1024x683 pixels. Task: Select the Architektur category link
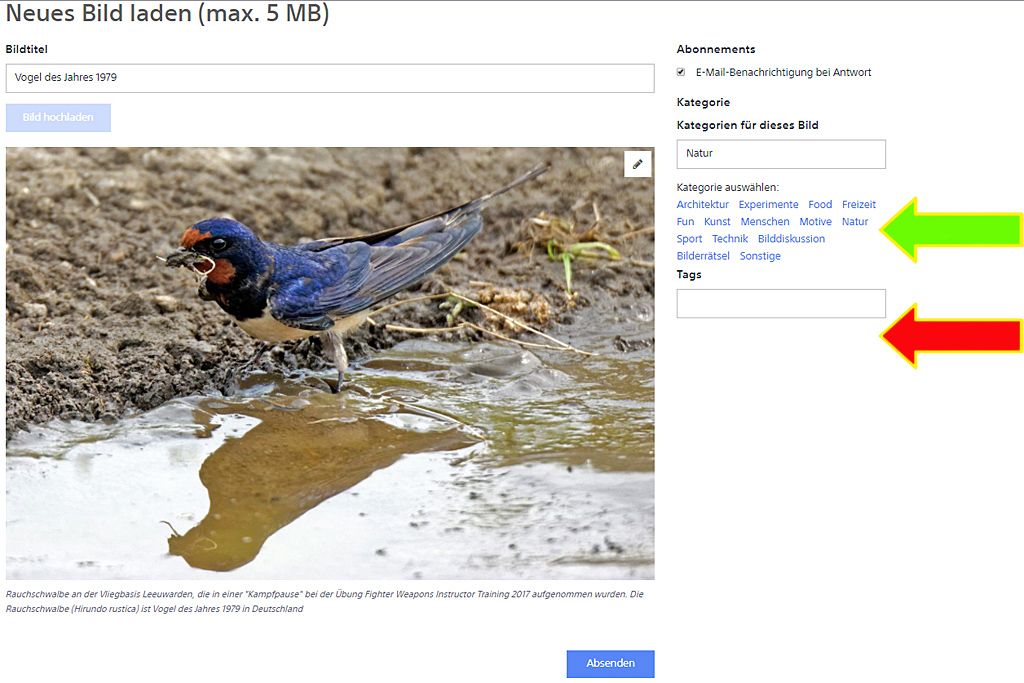(702, 205)
